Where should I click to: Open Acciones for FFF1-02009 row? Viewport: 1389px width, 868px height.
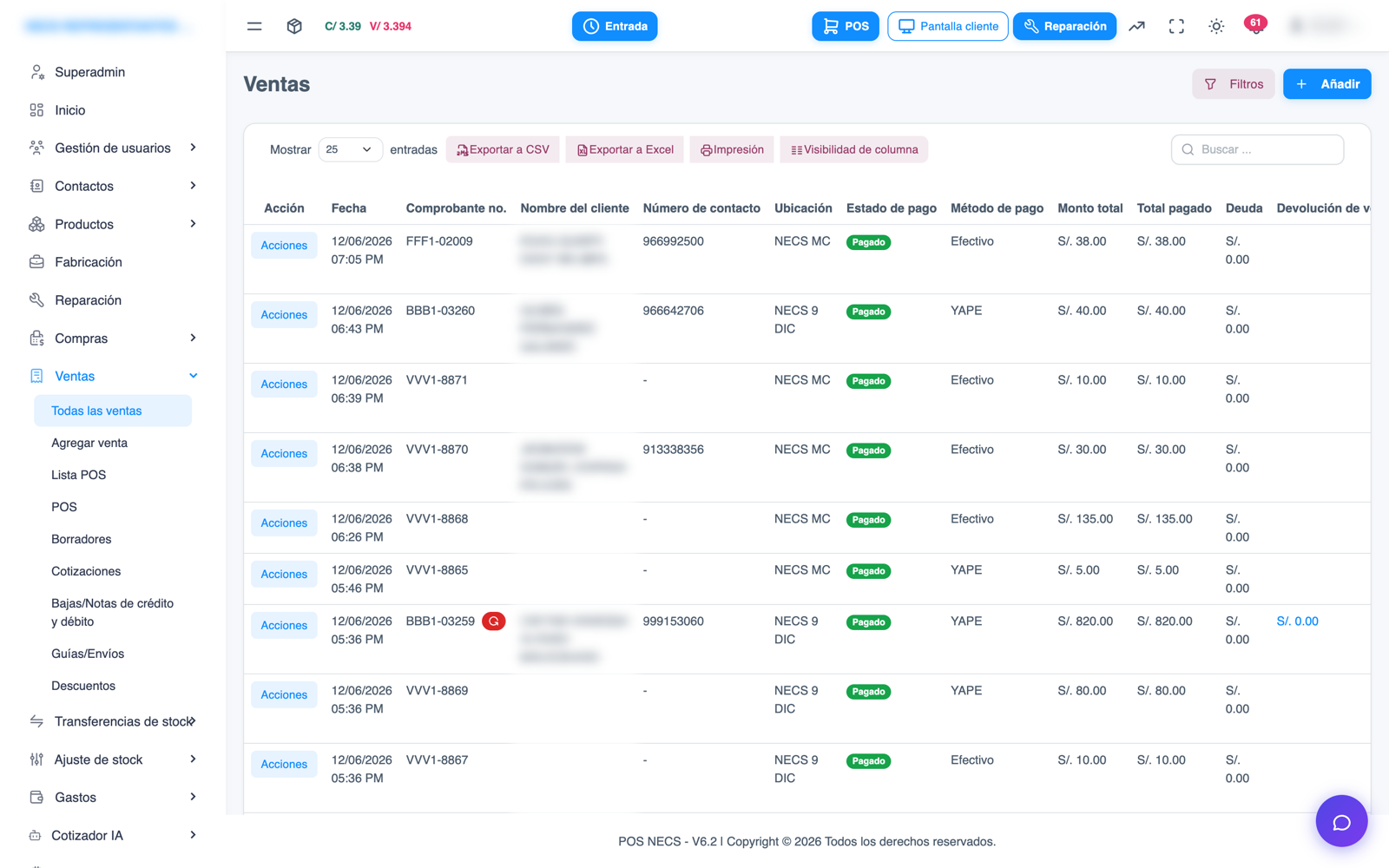pos(284,246)
